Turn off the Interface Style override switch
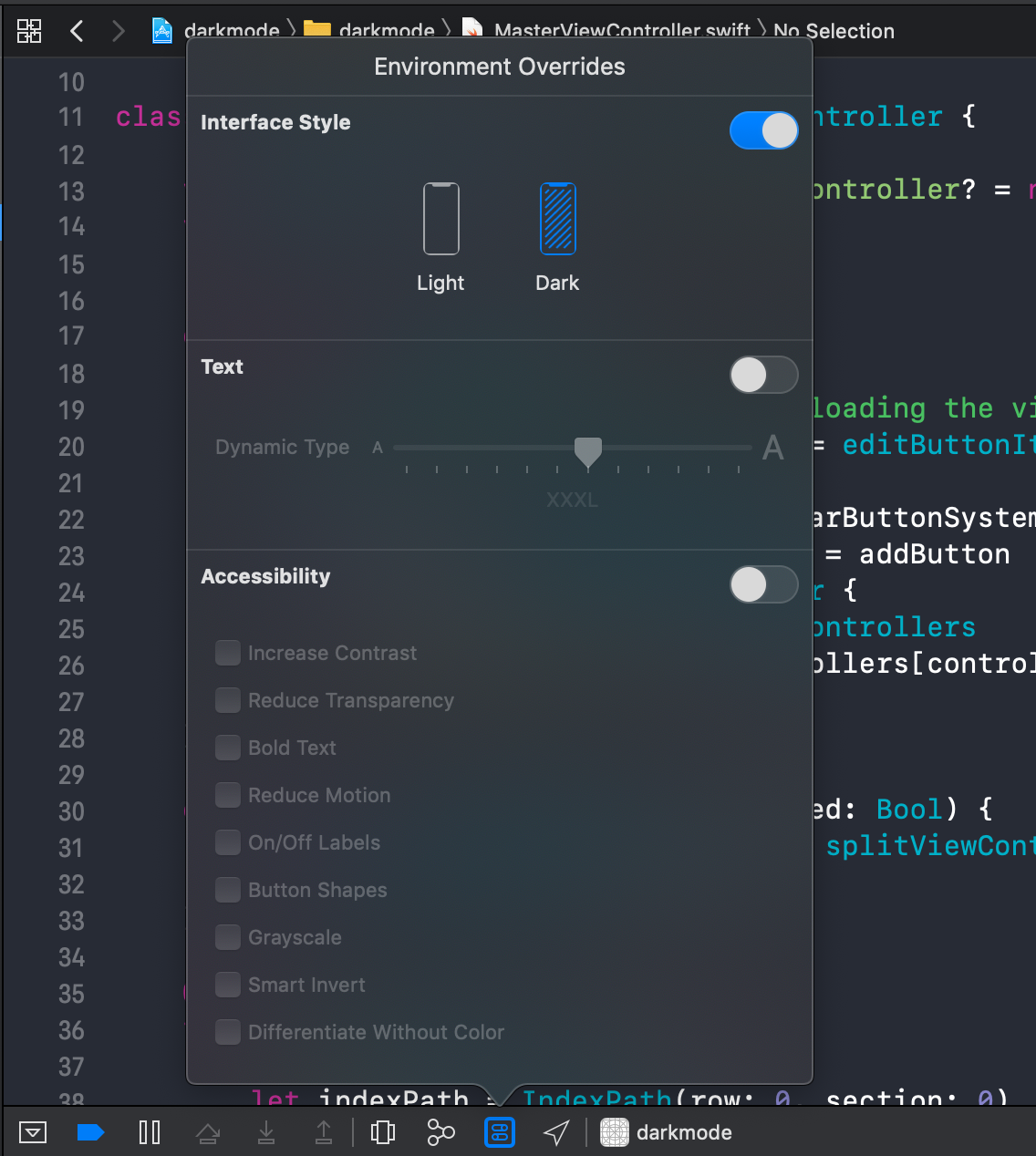This screenshot has width=1036, height=1156. (763, 130)
